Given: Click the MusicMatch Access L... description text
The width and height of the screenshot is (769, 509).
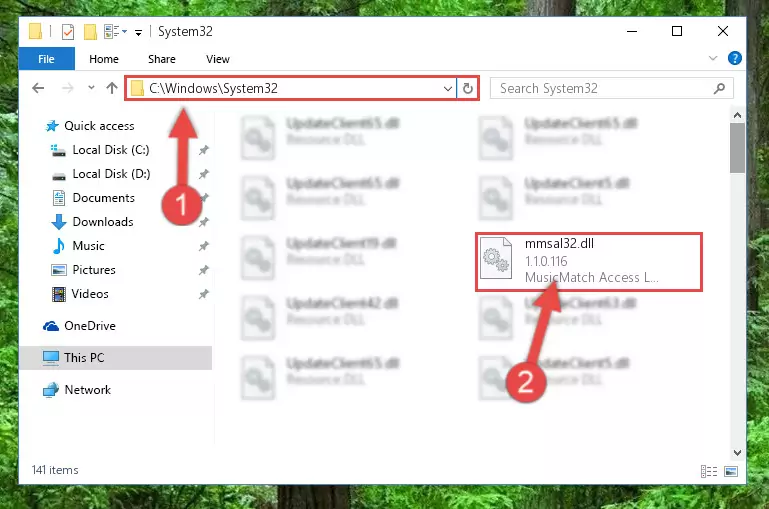Looking at the screenshot, I should pos(591,278).
